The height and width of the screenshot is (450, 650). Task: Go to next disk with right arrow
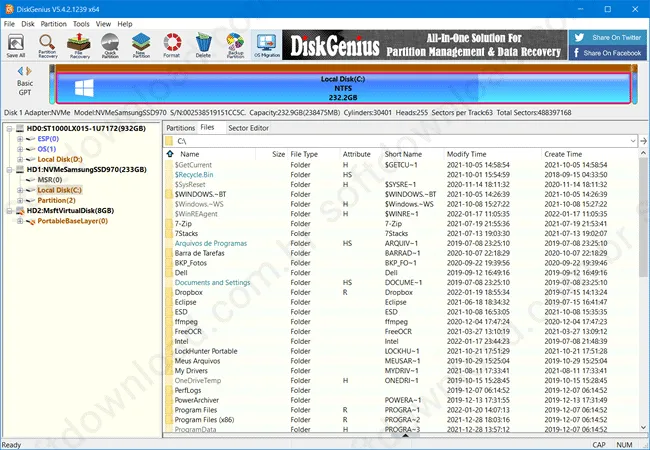(x=29, y=71)
